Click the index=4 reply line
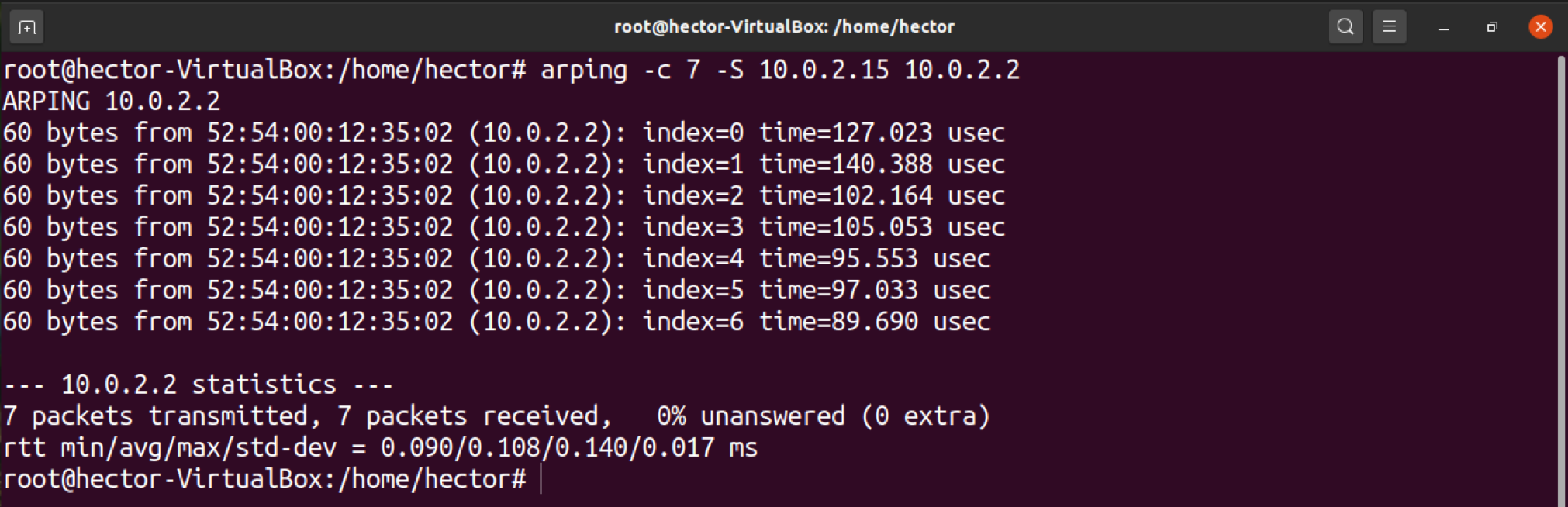This screenshot has width=1568, height=507. pyautogui.click(x=496, y=258)
